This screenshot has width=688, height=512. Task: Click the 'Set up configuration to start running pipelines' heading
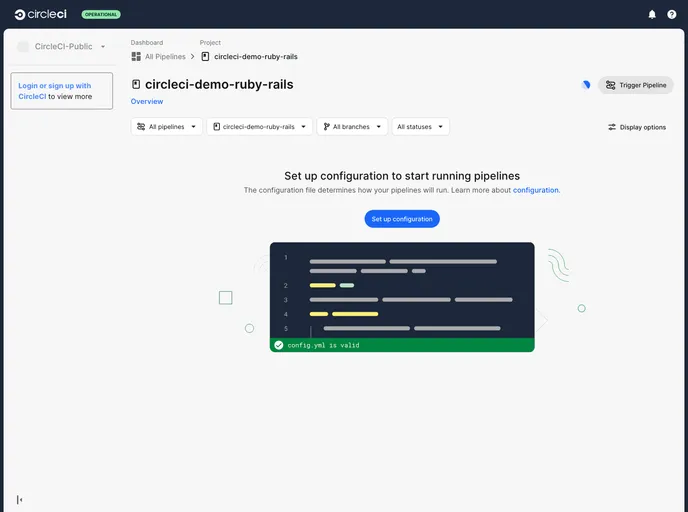[402, 176]
